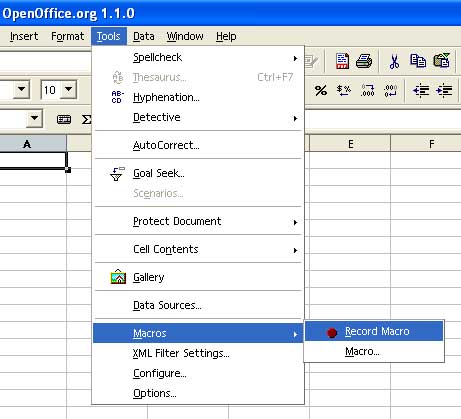Click the Cut scissors icon

pos(394,62)
